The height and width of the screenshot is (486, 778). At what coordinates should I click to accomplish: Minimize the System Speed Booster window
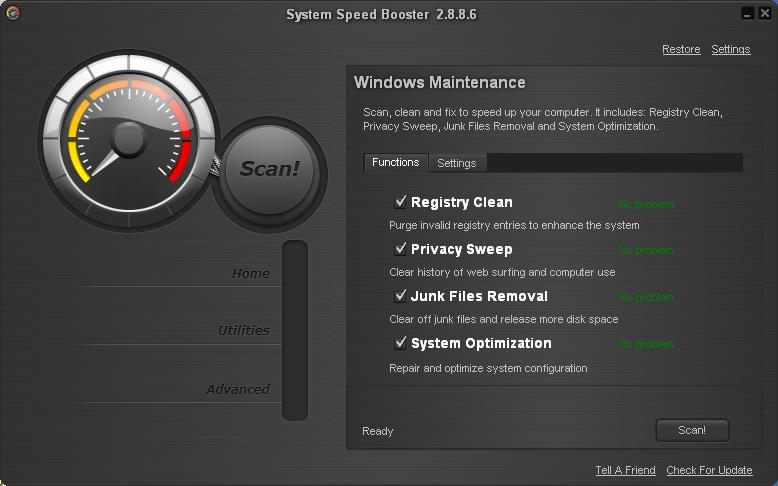[748, 13]
